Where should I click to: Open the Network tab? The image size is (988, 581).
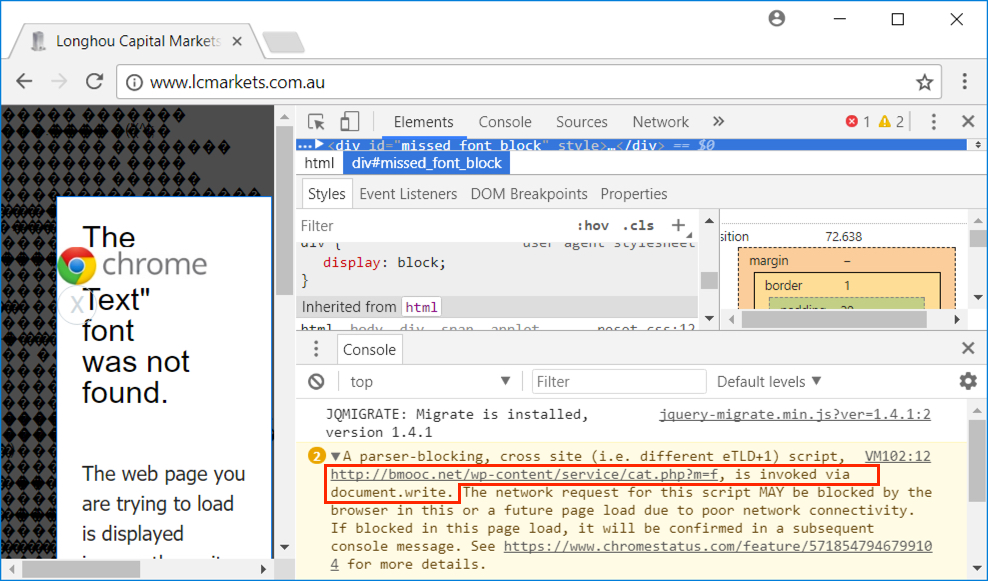click(660, 122)
